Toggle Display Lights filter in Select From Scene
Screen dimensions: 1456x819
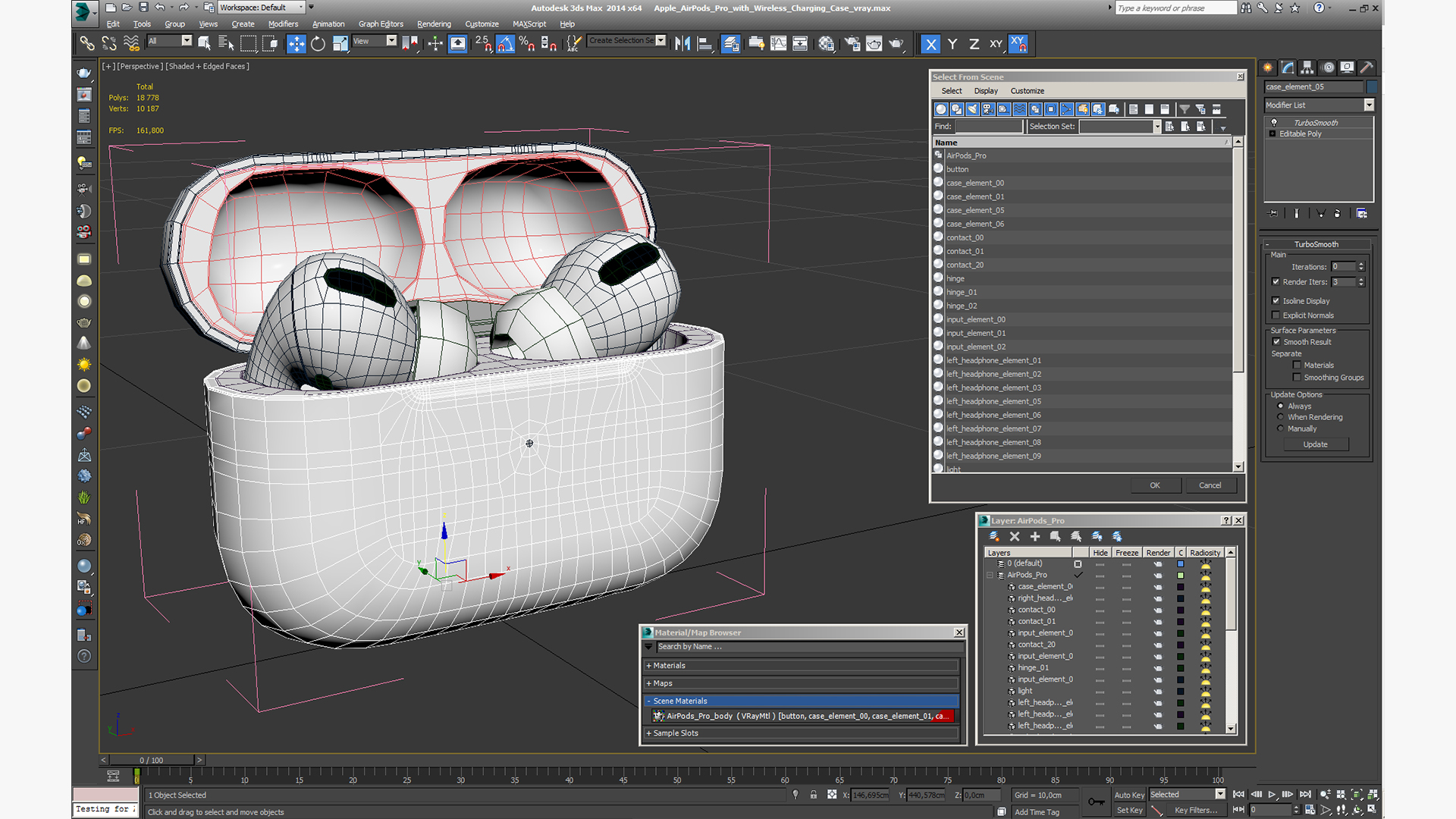click(973, 109)
